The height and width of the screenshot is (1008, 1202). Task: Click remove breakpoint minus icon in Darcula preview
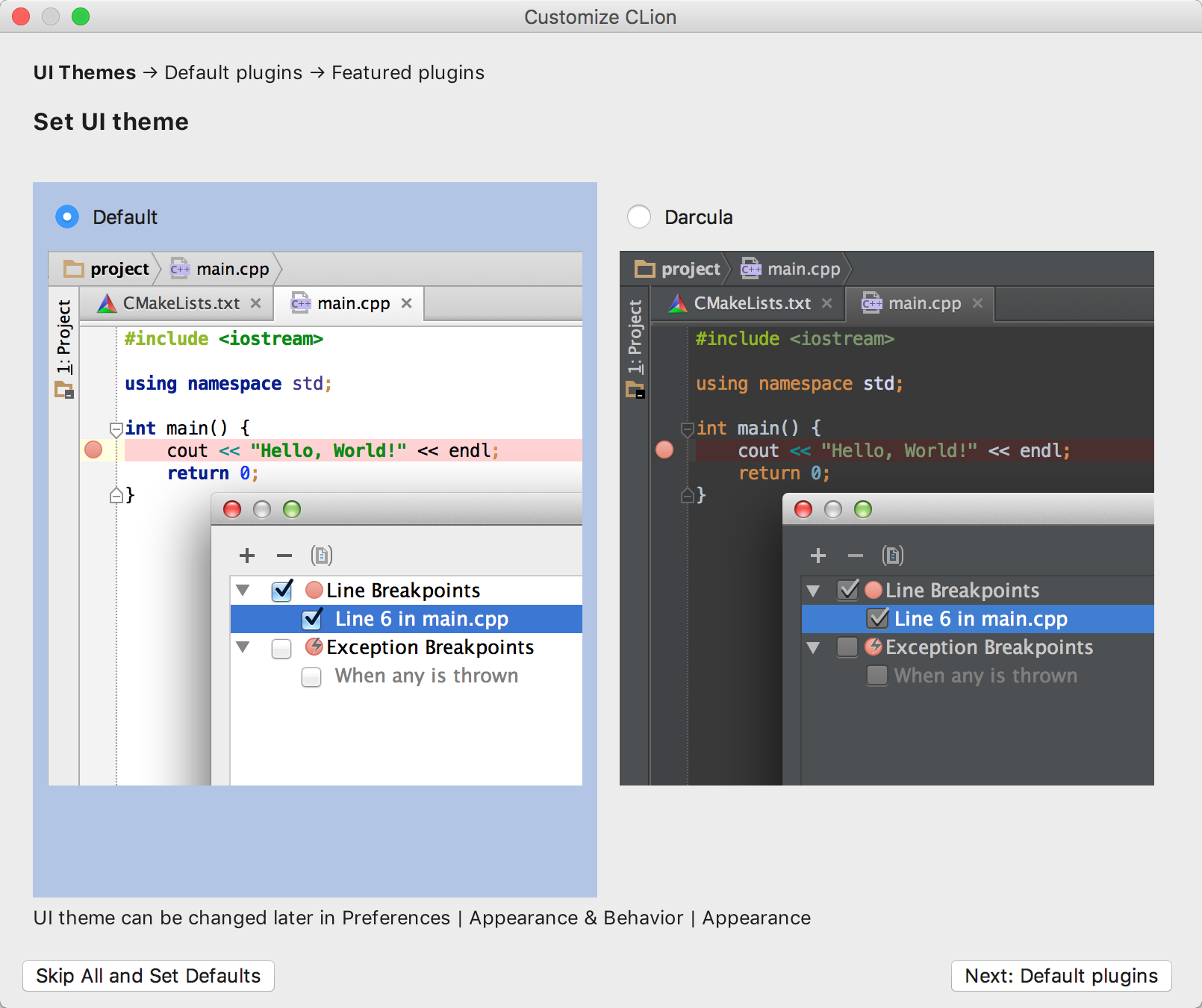tap(856, 556)
